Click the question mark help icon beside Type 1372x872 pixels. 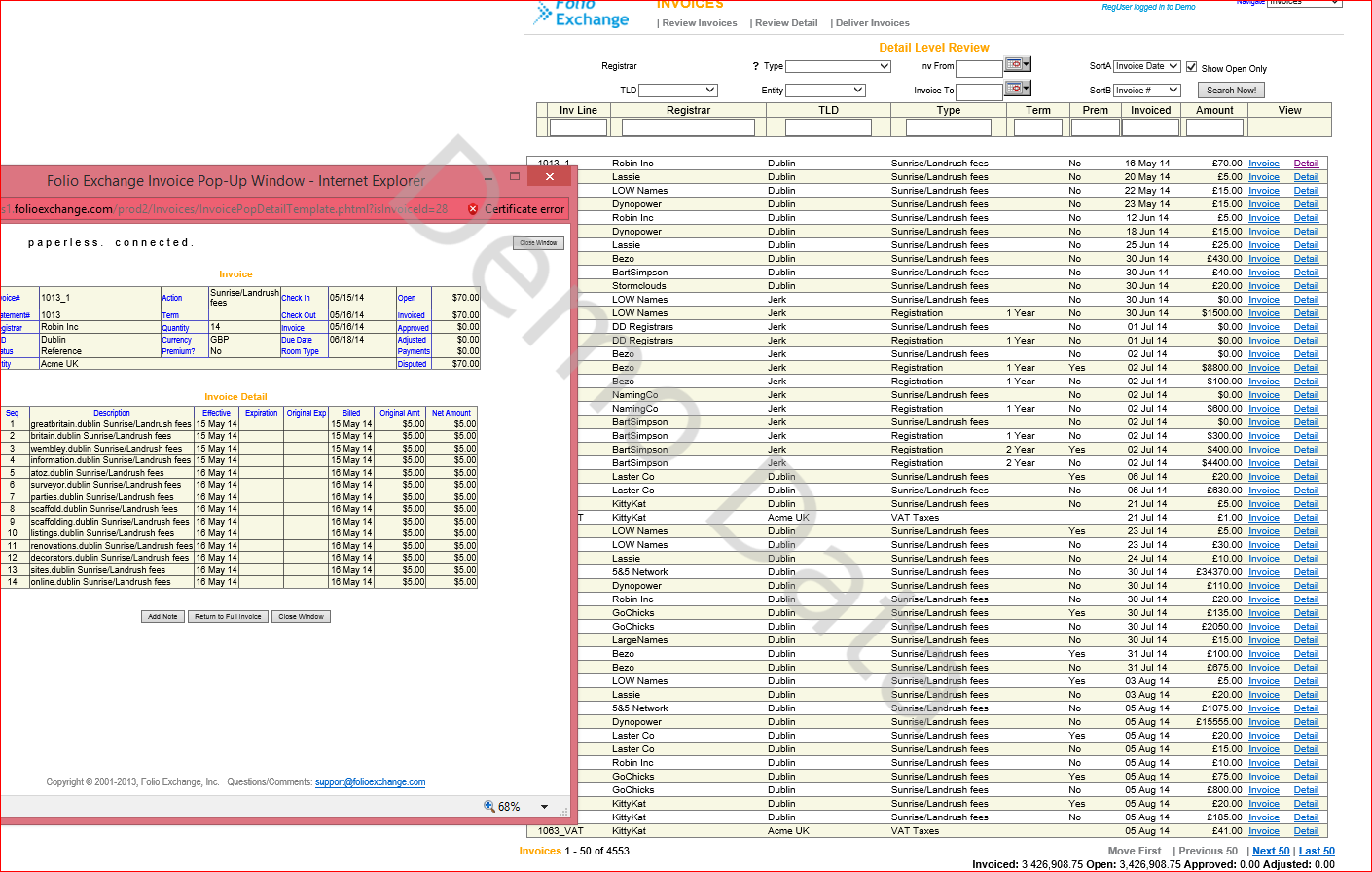[x=755, y=66]
